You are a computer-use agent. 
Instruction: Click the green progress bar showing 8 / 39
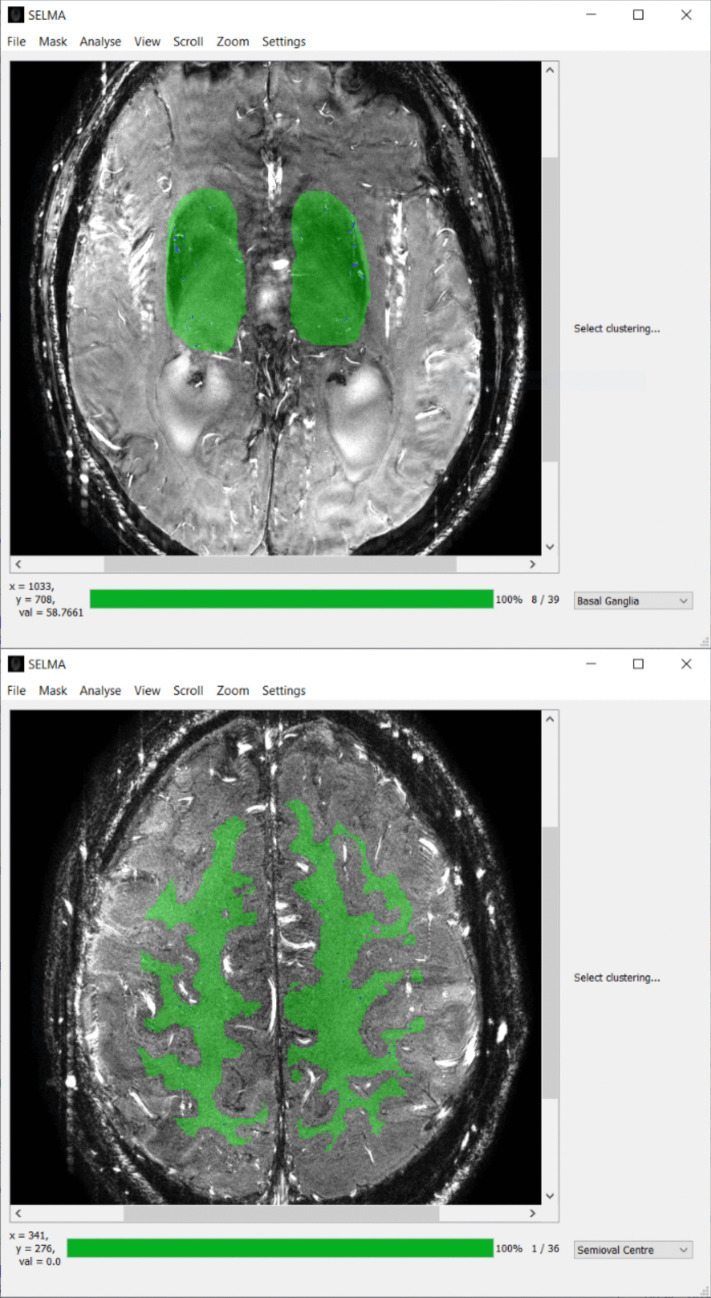(x=291, y=599)
